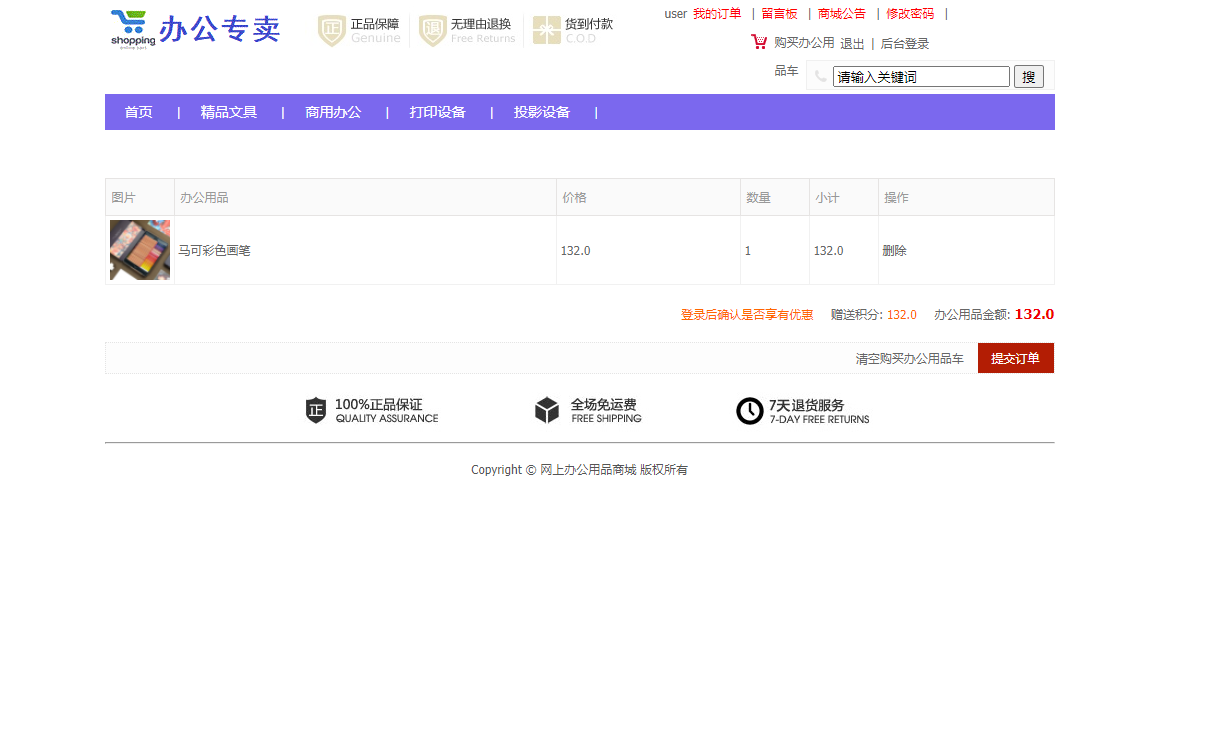Click the magnifier icon in the search box
Screen dimensions: 1215x747
click(820, 75)
